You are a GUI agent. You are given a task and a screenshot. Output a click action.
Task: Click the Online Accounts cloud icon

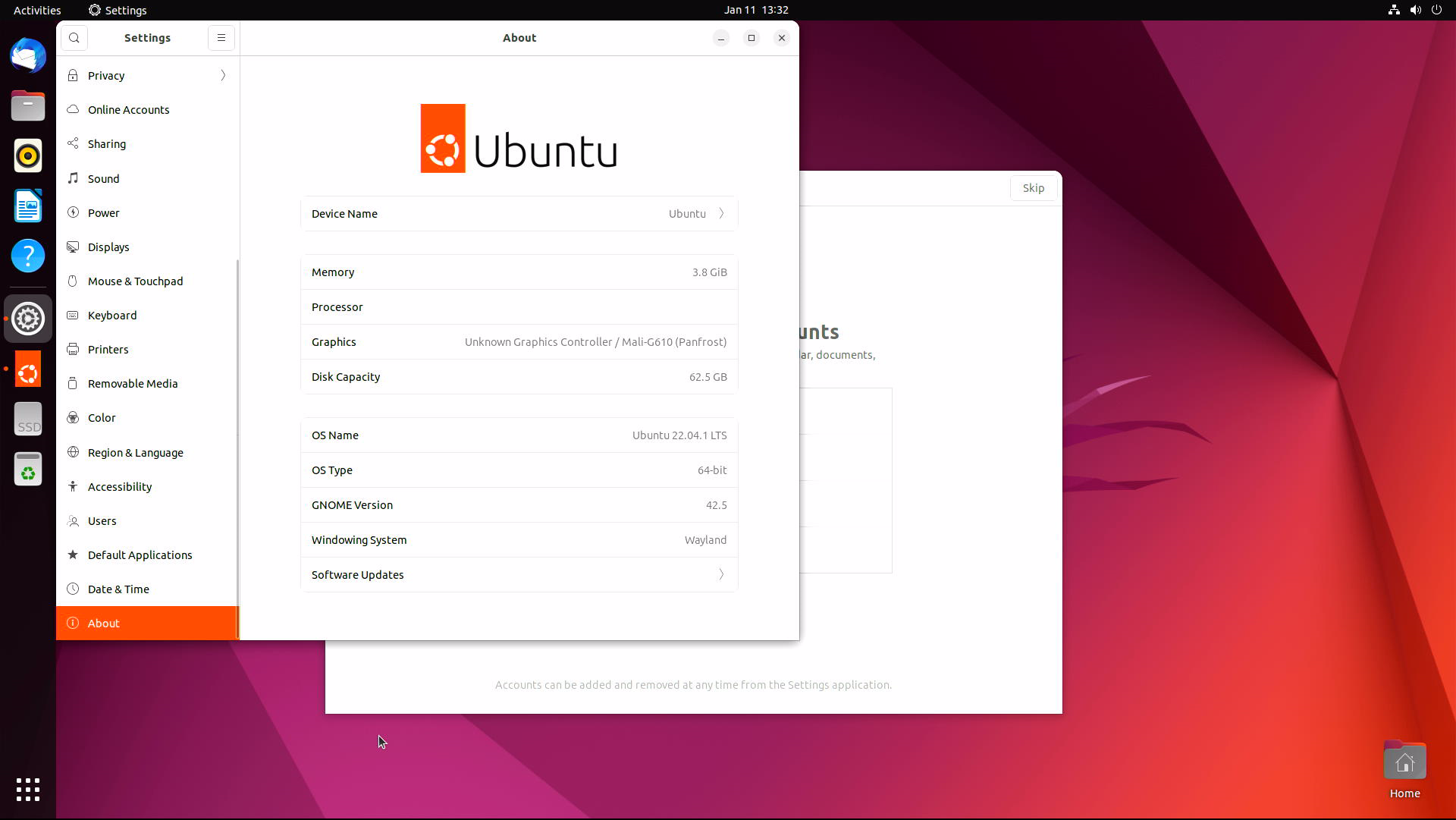click(73, 109)
